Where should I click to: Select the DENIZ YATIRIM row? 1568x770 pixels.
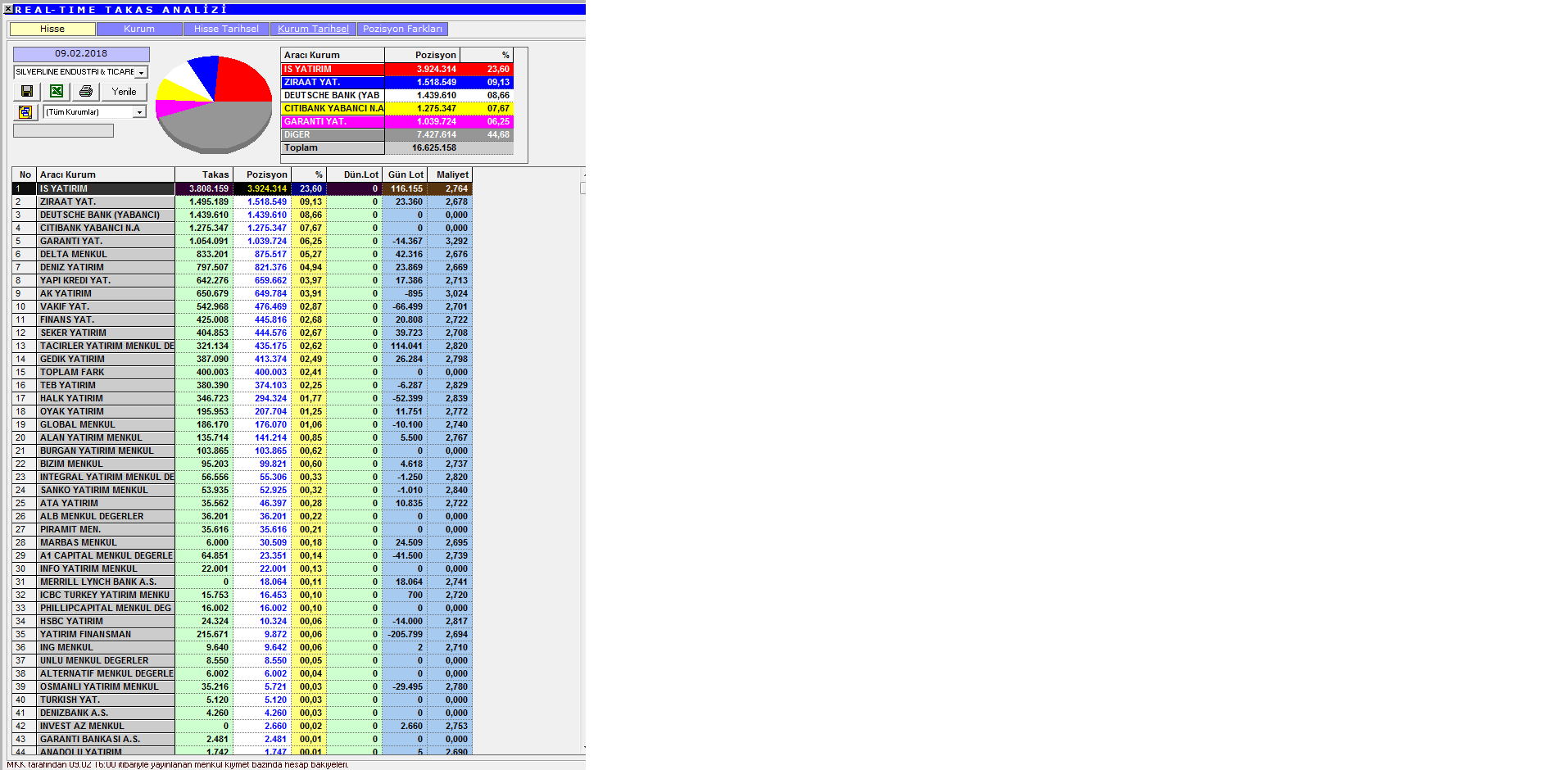pos(242,267)
